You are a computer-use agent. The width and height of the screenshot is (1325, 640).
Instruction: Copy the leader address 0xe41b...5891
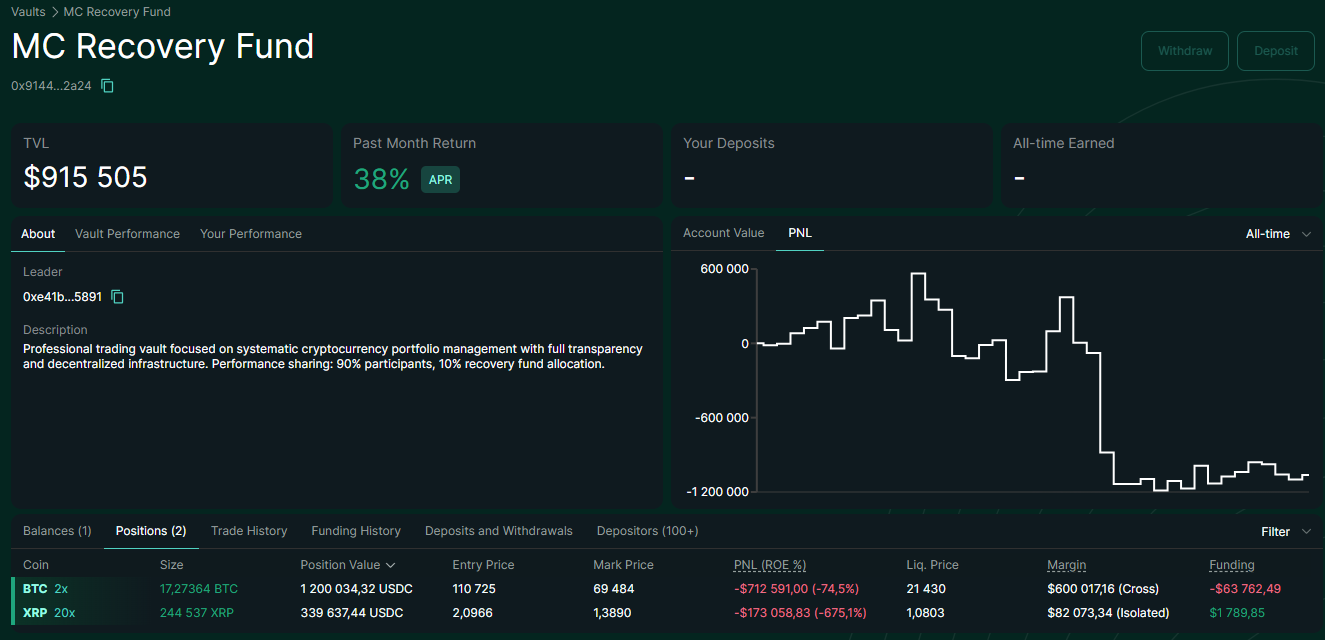click(x=118, y=297)
